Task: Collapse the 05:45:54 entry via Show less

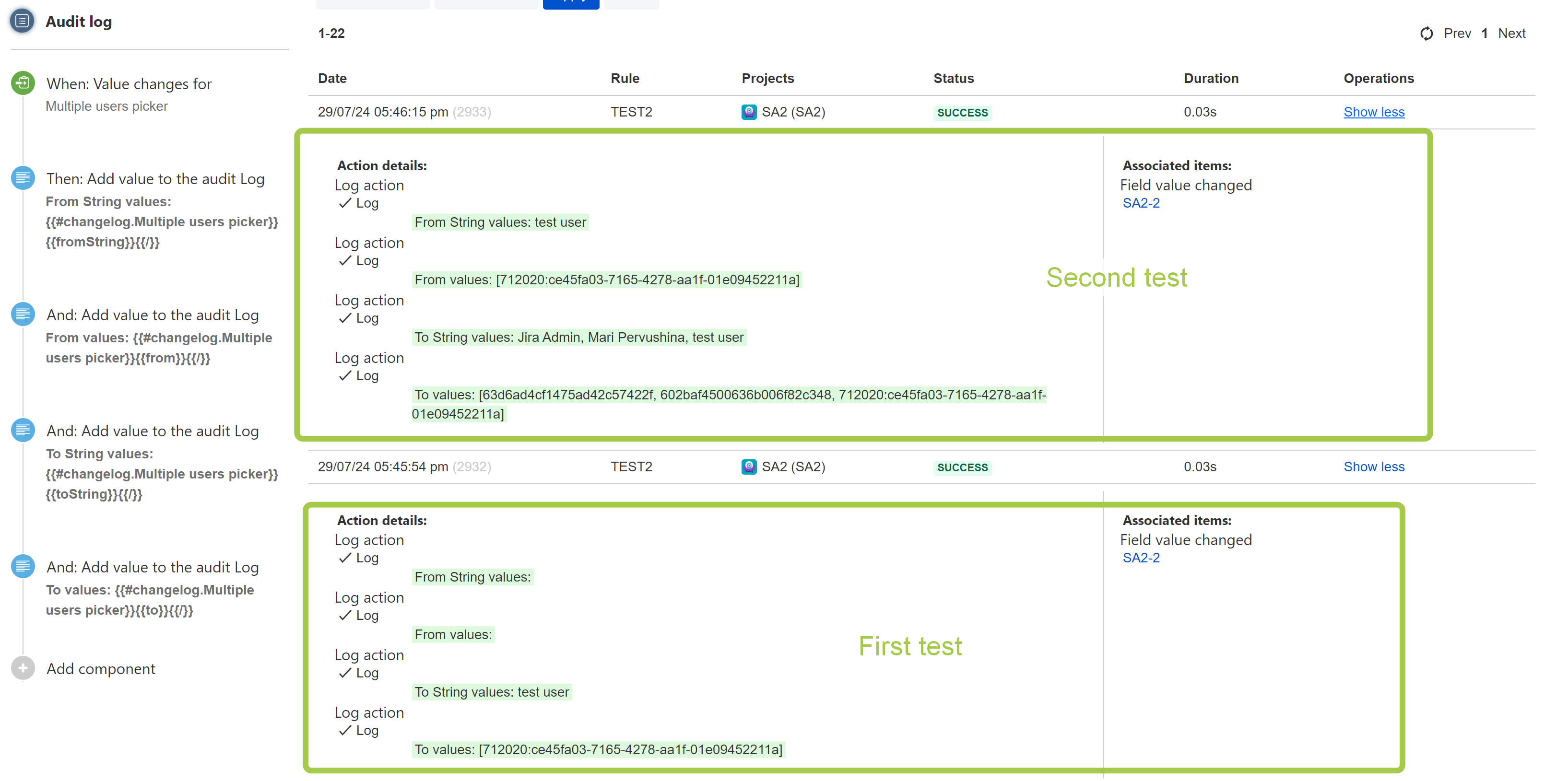Action: click(1373, 466)
